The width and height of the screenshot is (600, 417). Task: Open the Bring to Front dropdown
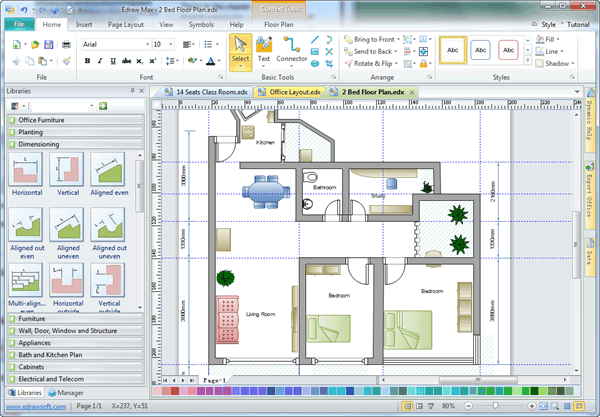(x=400, y=38)
